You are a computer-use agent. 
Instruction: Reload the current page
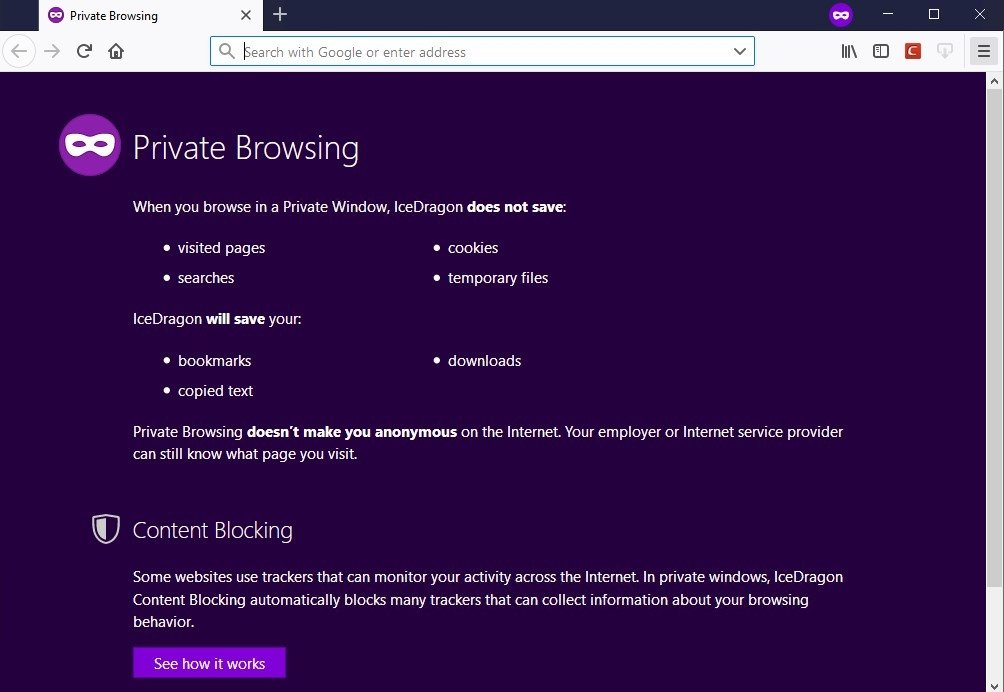click(84, 51)
